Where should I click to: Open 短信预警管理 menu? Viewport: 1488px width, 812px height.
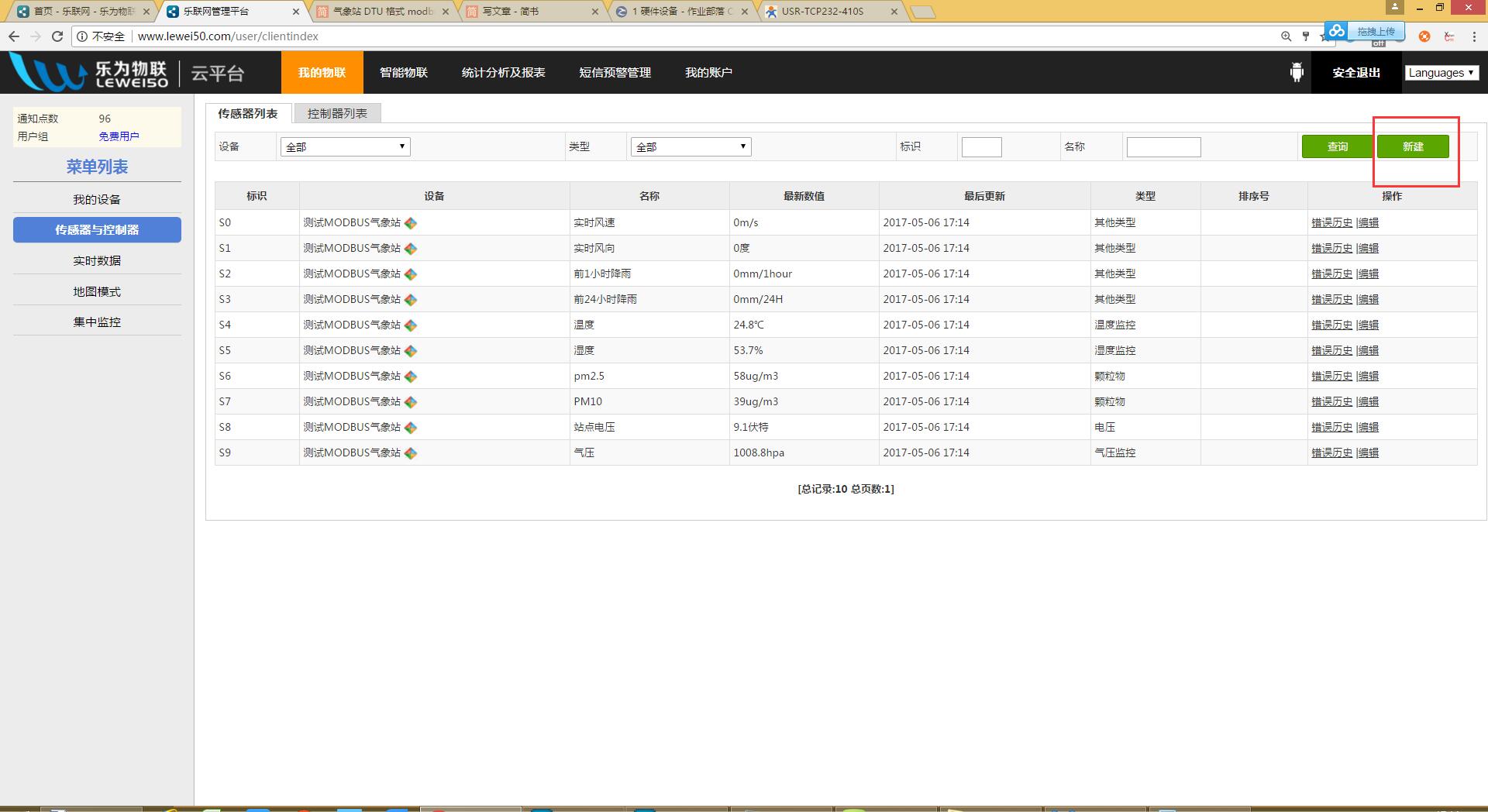(x=615, y=73)
